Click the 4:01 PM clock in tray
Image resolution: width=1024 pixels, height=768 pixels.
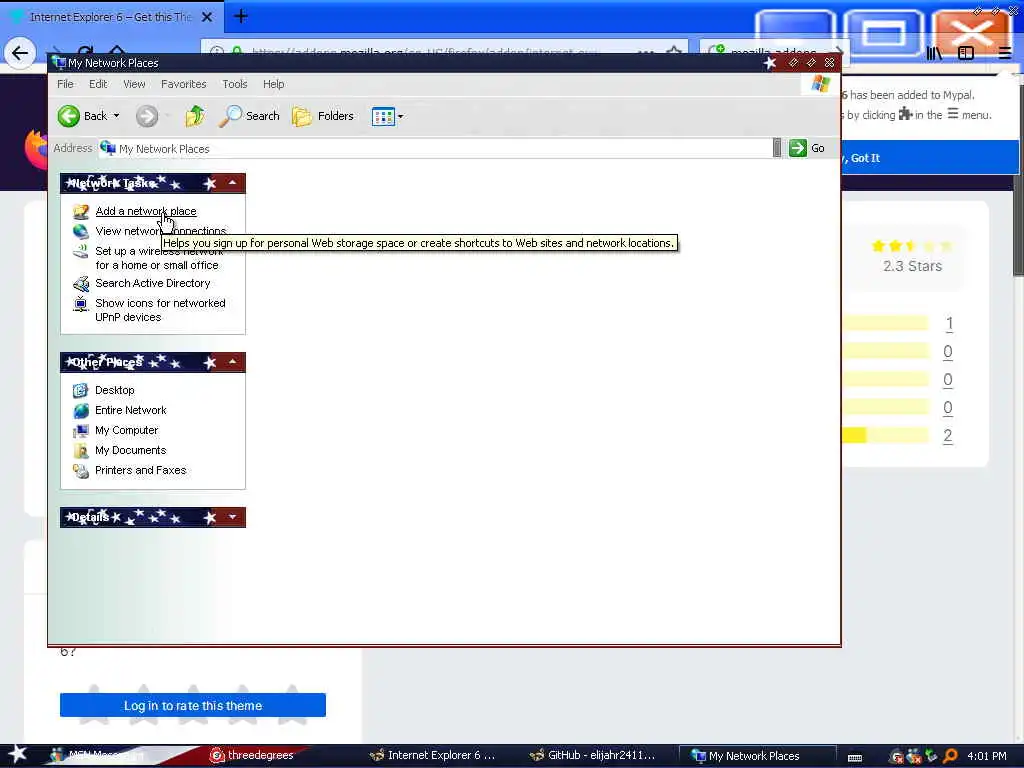pos(987,756)
